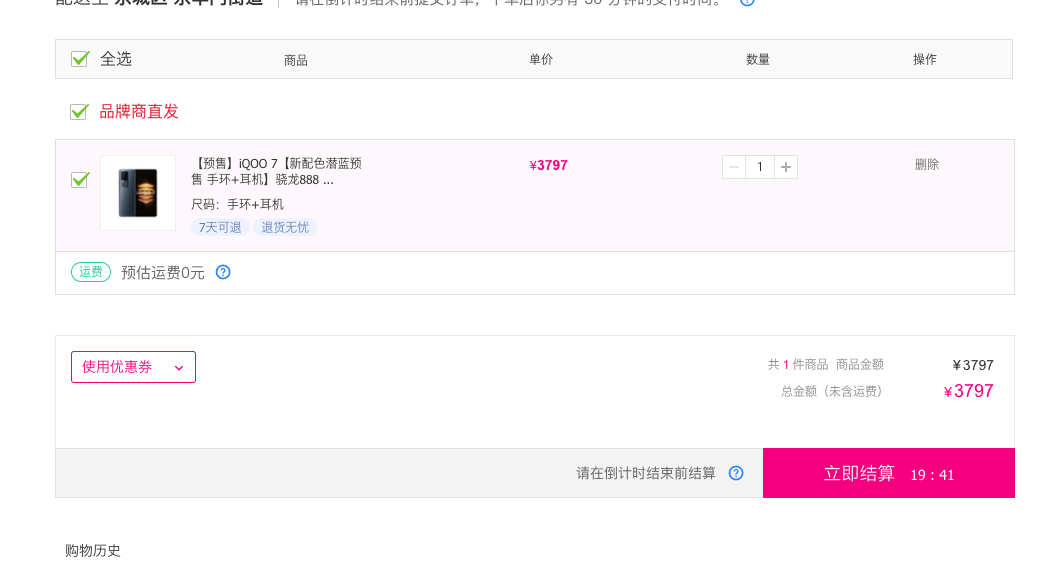Click the iQOO 7 phone thumbnail
The height and width of the screenshot is (565, 1040).
(138, 193)
